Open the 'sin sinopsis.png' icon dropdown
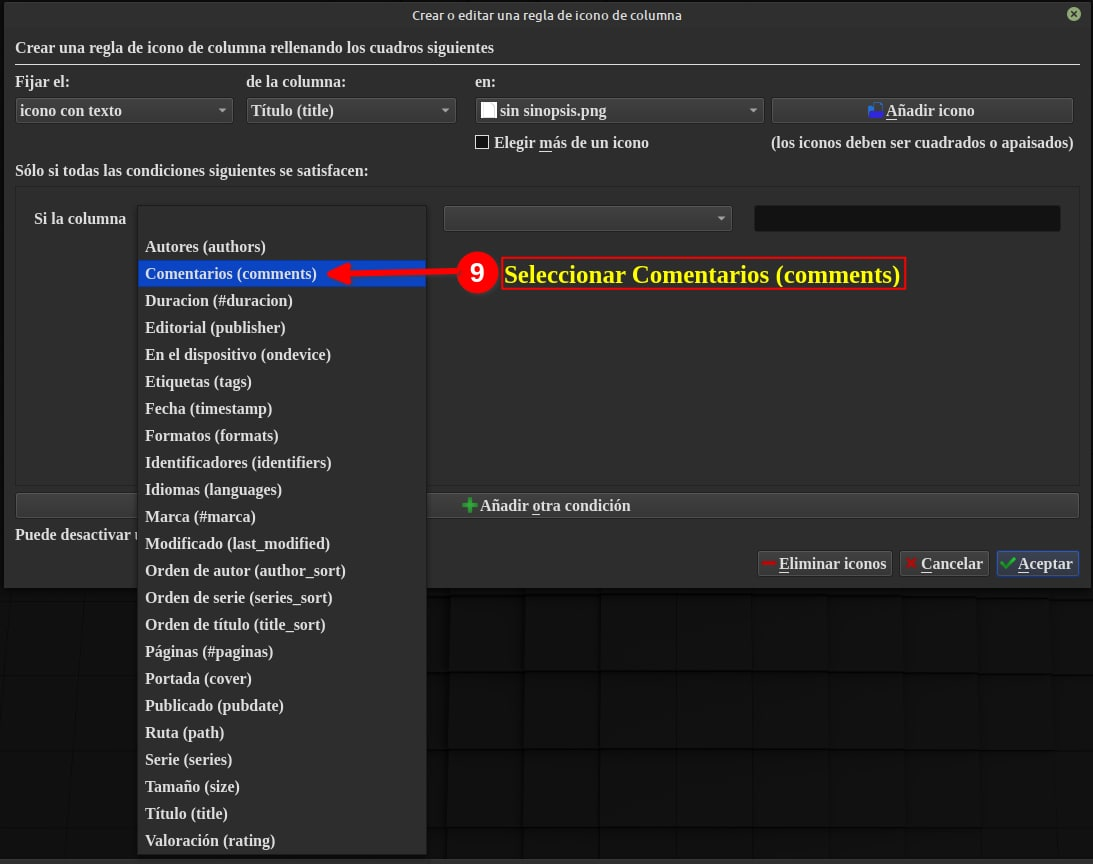This screenshot has height=864, width=1093. pos(618,111)
